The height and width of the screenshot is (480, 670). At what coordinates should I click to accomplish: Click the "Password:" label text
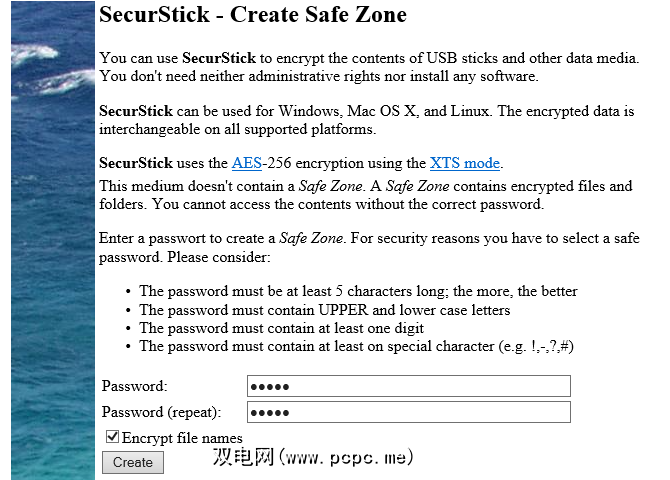point(135,386)
